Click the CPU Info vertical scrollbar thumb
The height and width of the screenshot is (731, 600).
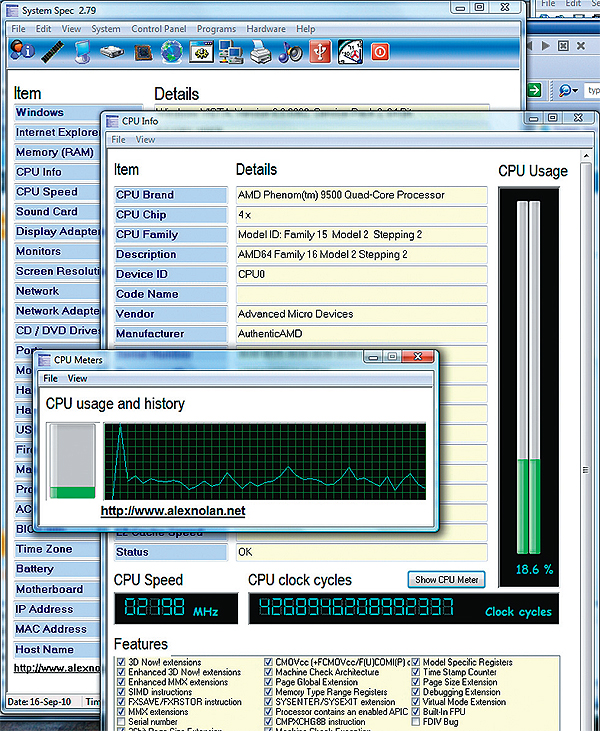[586, 470]
